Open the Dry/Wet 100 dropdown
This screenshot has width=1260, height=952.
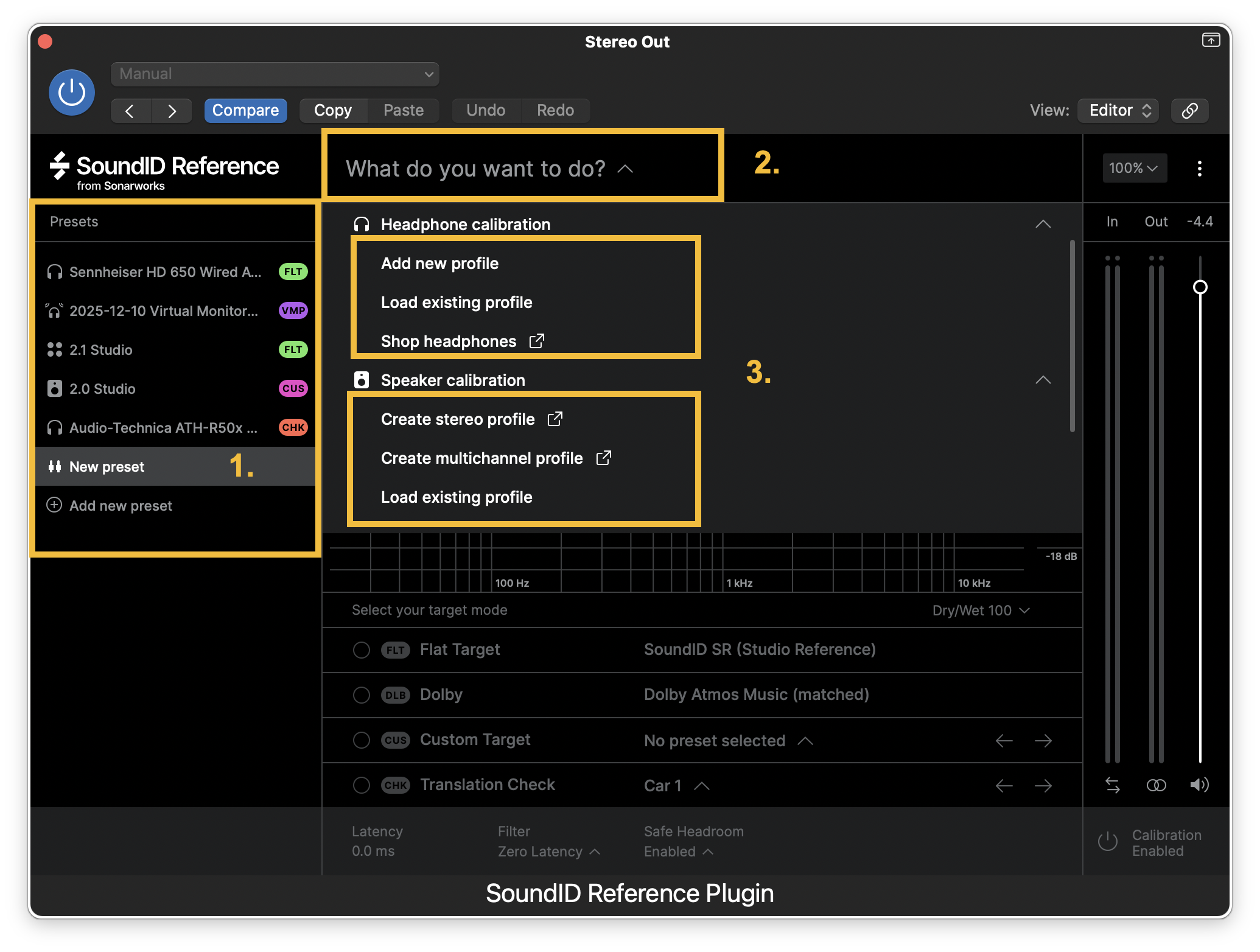coord(981,611)
